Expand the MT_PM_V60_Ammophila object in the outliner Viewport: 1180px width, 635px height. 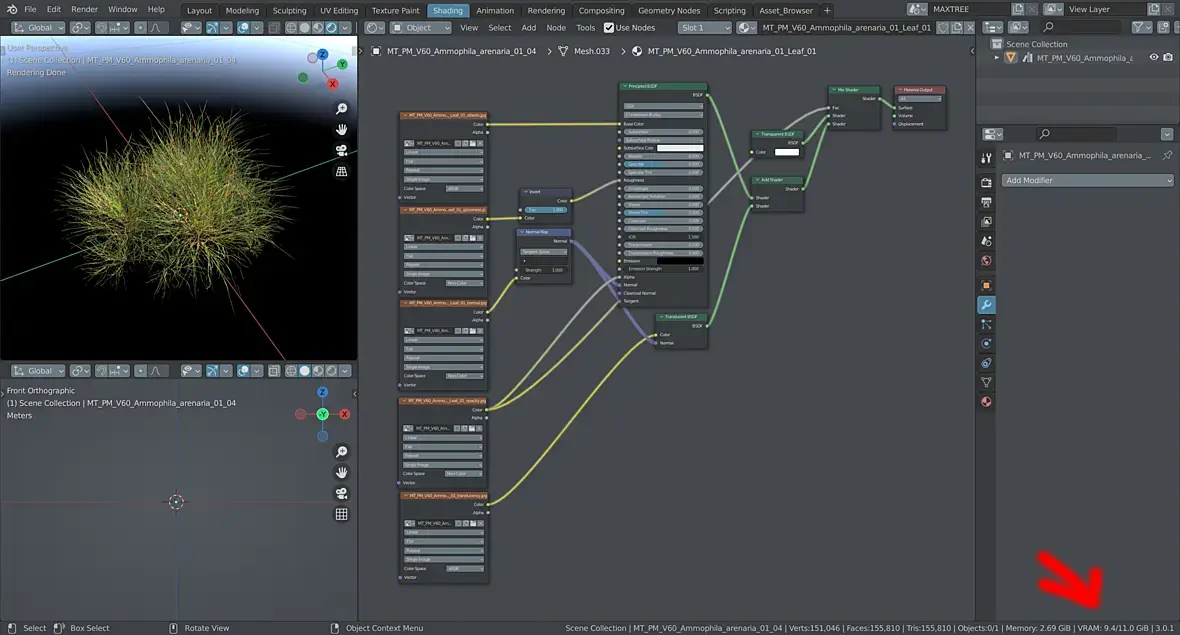(x=996, y=58)
